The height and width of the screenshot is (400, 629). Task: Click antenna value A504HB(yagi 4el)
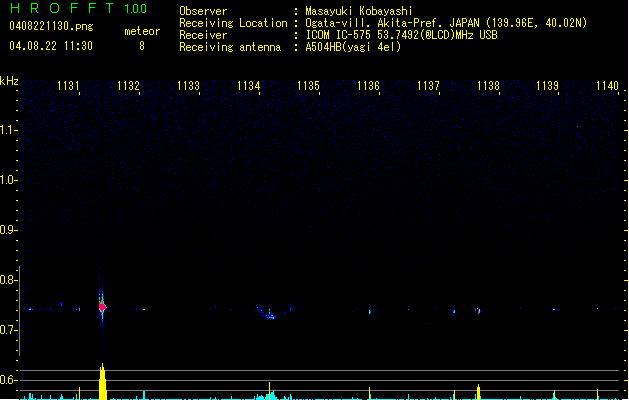point(353,47)
